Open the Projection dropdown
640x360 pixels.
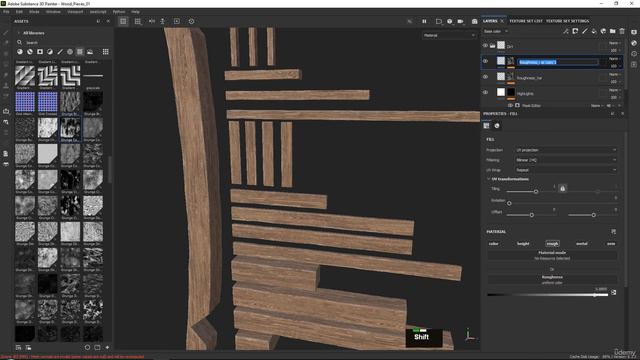coord(566,150)
